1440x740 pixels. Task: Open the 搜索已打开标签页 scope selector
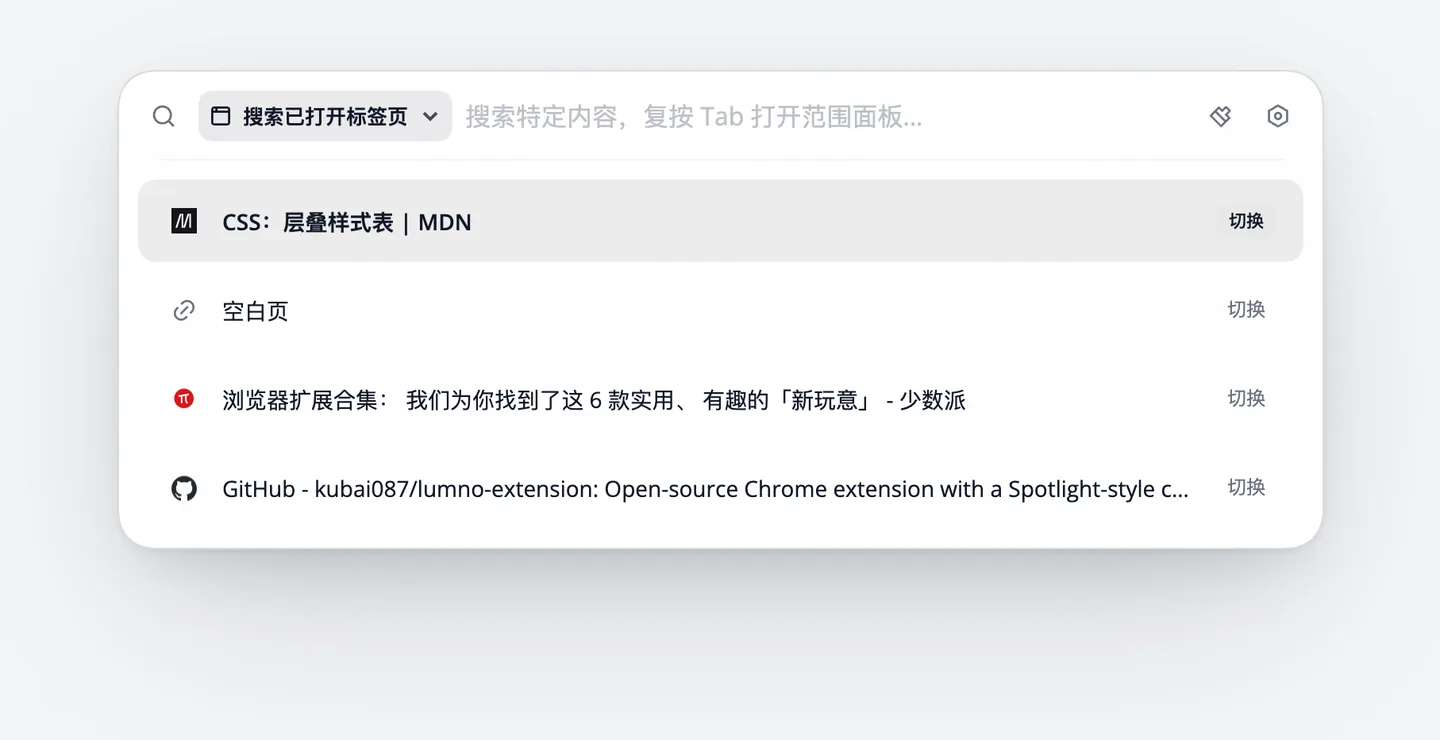(x=325, y=116)
